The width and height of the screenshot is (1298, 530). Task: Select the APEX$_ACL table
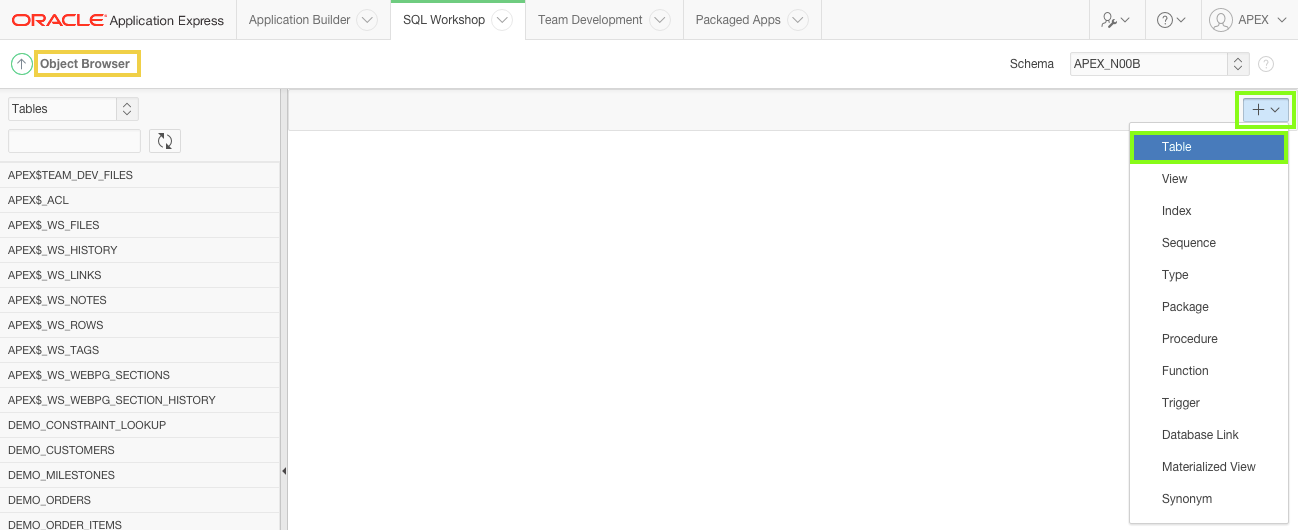click(140, 200)
